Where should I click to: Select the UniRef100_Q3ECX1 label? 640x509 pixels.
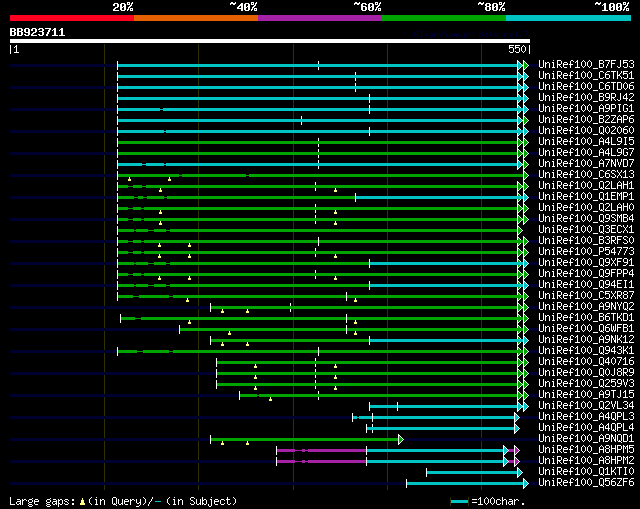[586, 230]
